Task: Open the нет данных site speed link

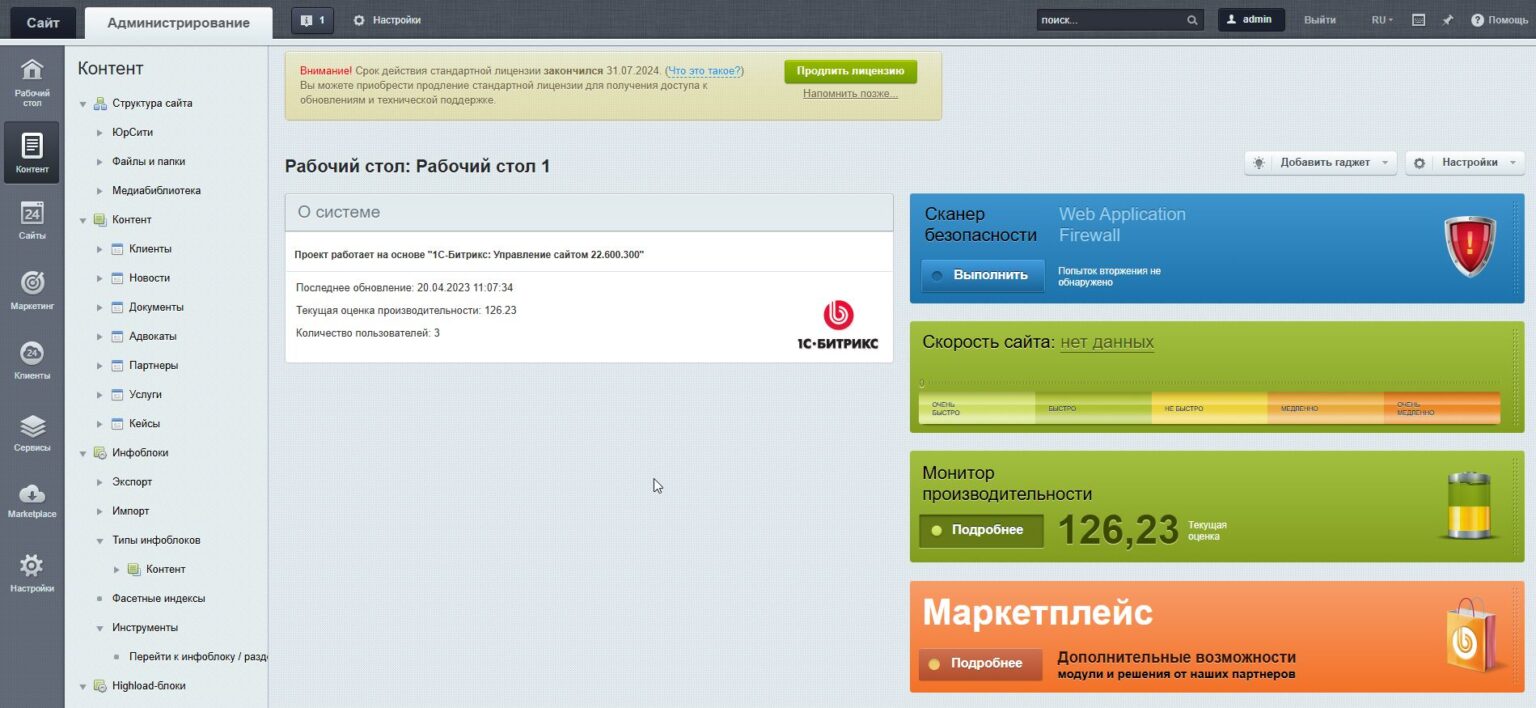Action: pos(1107,342)
